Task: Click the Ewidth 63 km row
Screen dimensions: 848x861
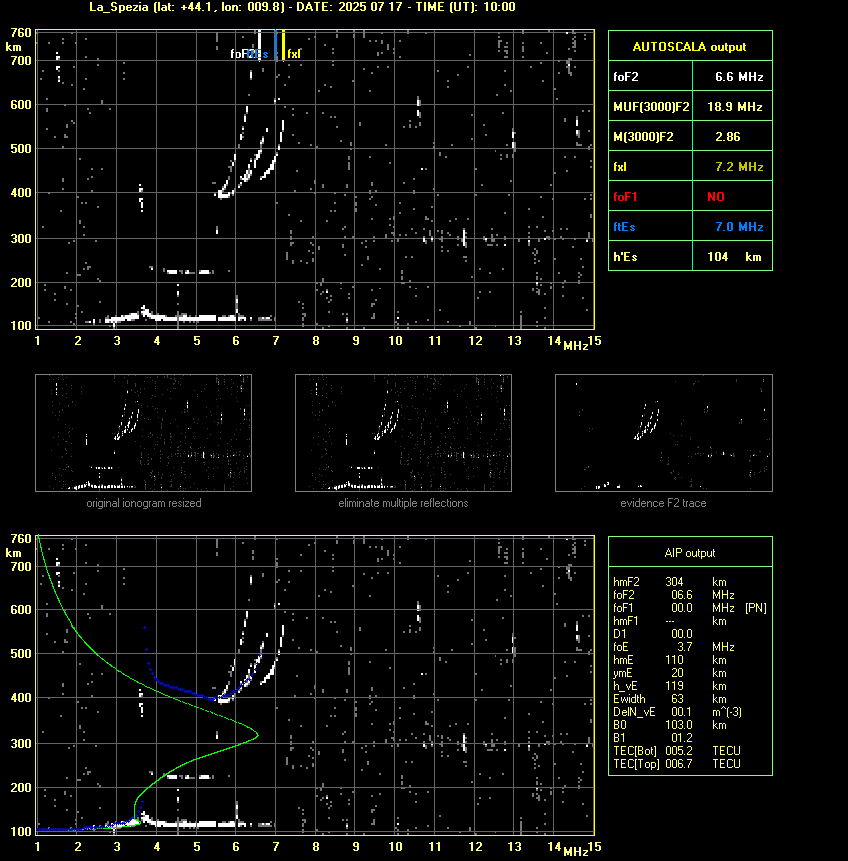Action: click(670, 699)
